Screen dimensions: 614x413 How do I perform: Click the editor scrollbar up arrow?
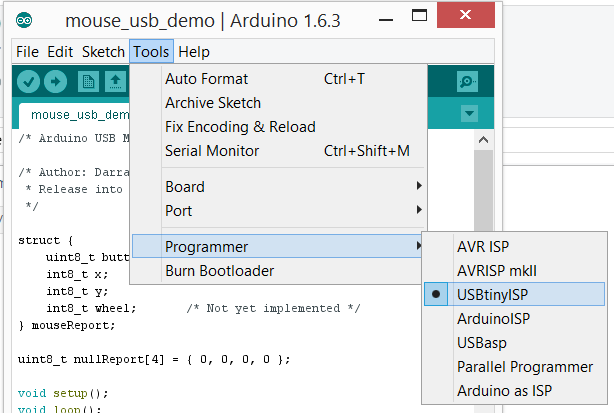coord(483,140)
